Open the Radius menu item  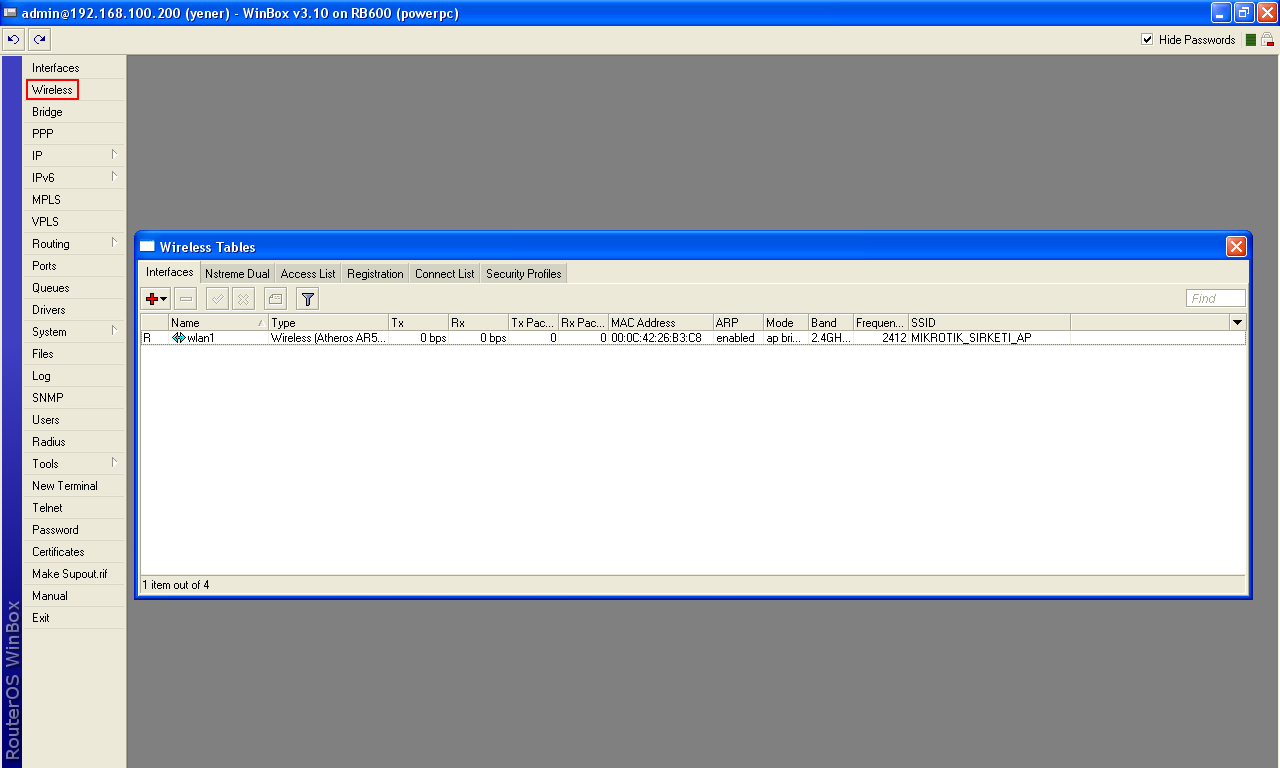tap(75, 442)
